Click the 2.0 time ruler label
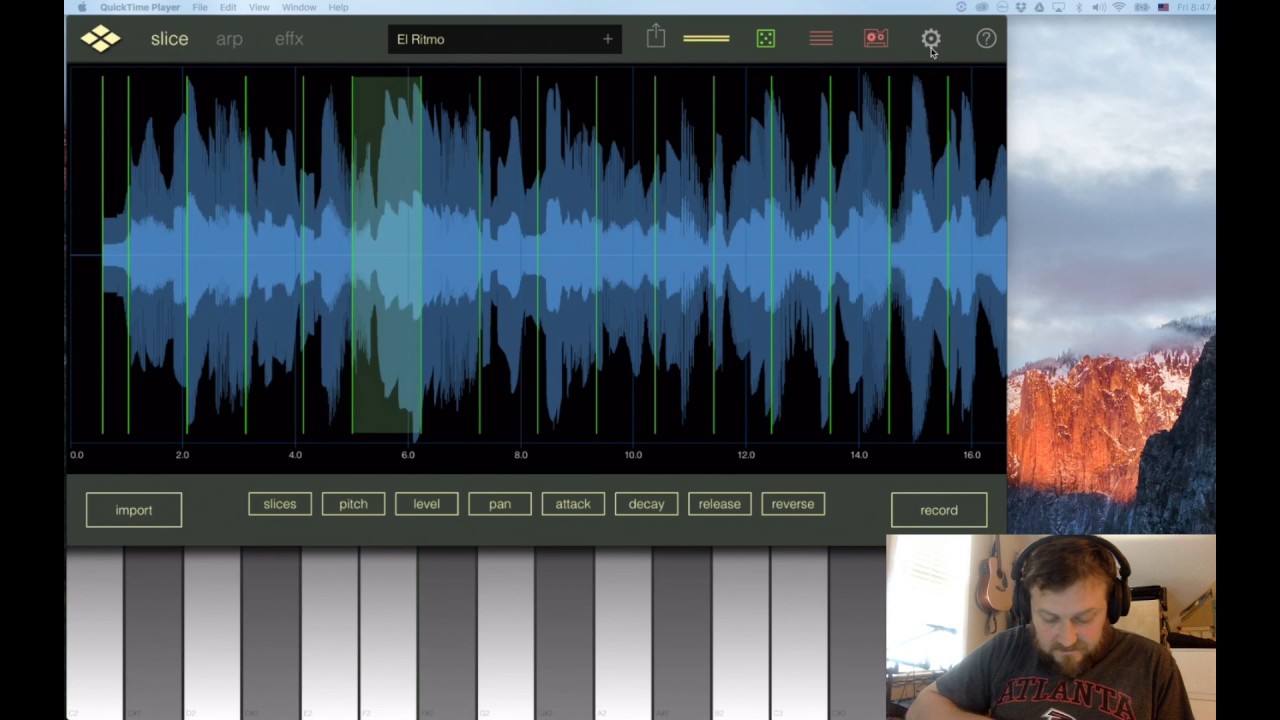Screen dimensions: 1280x720 click(x=182, y=455)
